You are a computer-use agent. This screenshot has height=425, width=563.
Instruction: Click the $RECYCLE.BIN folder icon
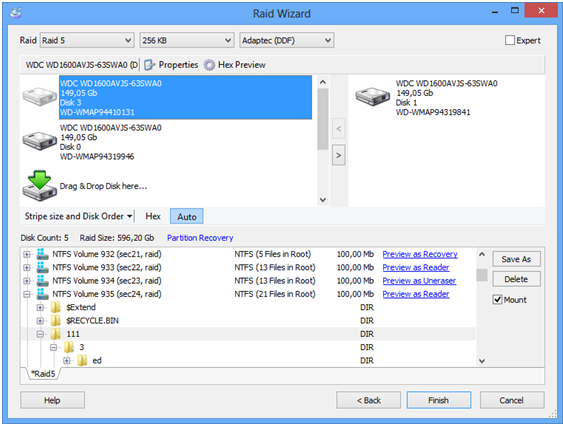(56, 321)
